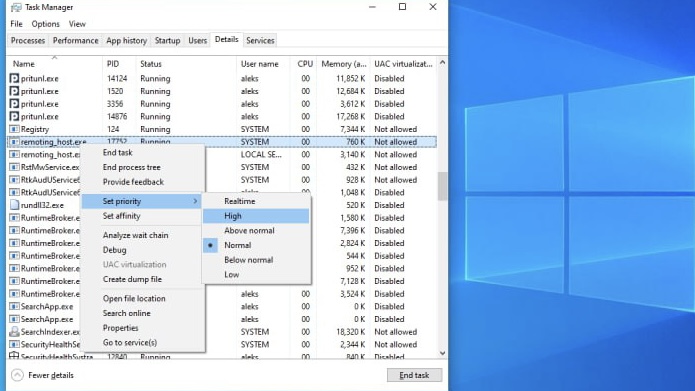Image resolution: width=695 pixels, height=391 pixels.
Task: Open the View menu
Action: (x=77, y=24)
